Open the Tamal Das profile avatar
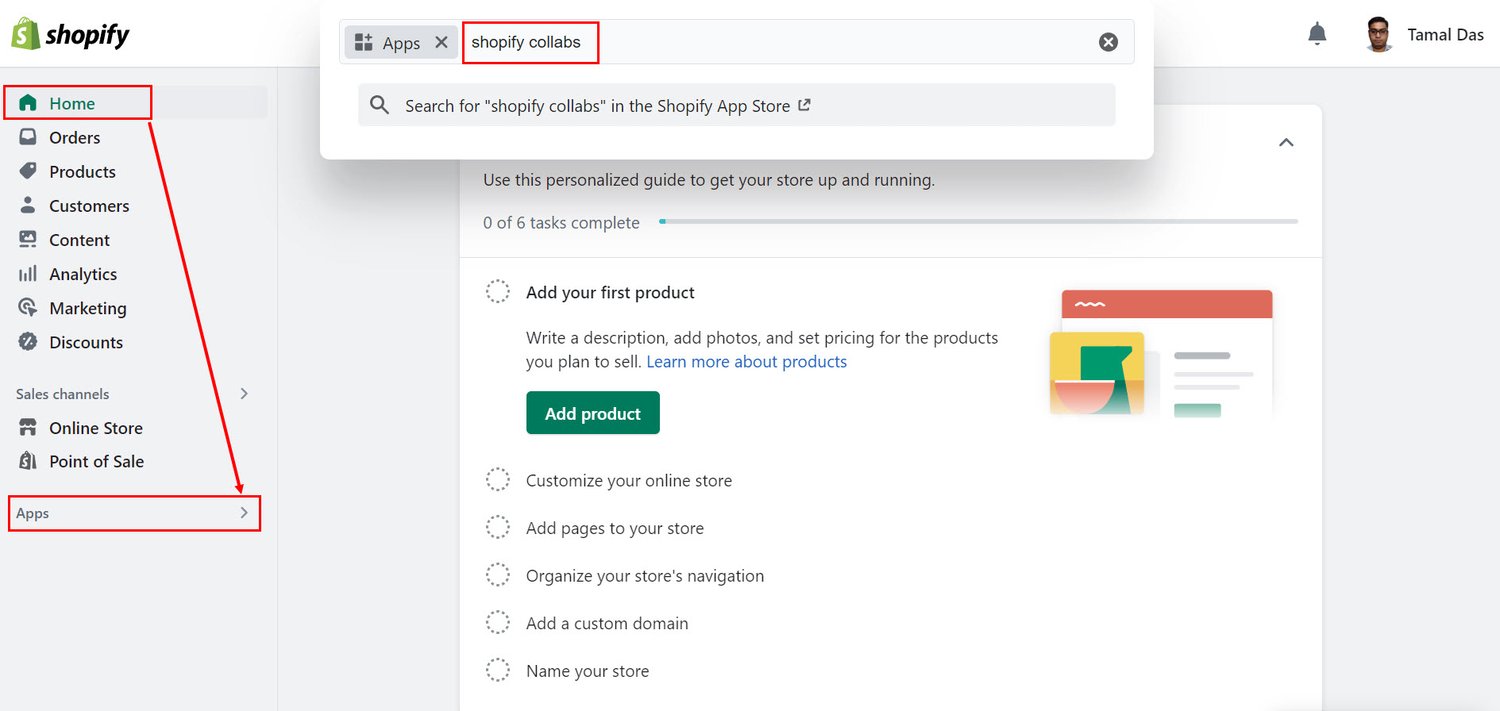This screenshot has width=1500, height=711. click(1379, 35)
